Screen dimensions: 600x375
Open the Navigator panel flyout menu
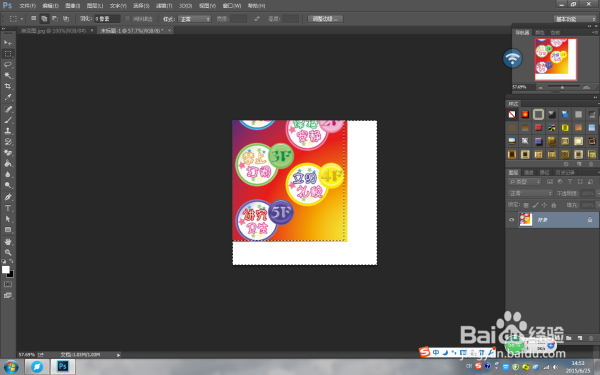[x=595, y=33]
